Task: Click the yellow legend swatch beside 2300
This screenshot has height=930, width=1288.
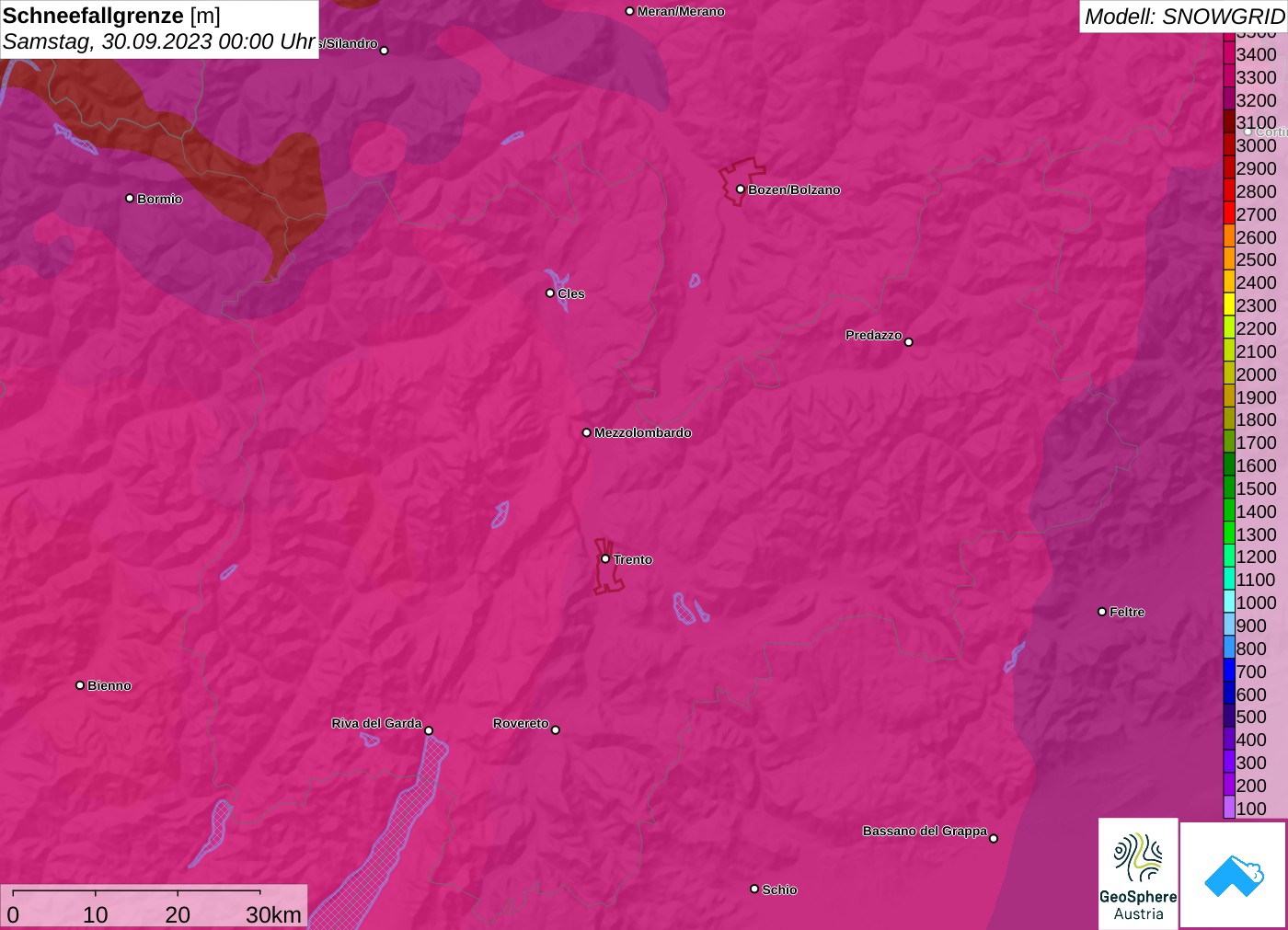Action: (x=1229, y=305)
